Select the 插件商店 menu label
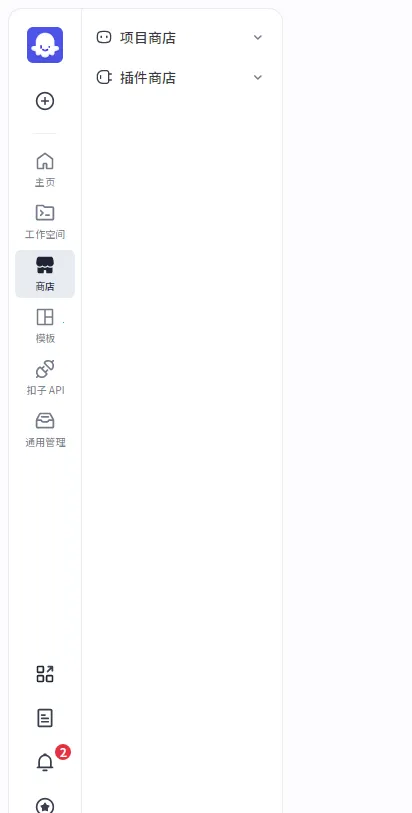This screenshot has height=813, width=412. coord(148,78)
